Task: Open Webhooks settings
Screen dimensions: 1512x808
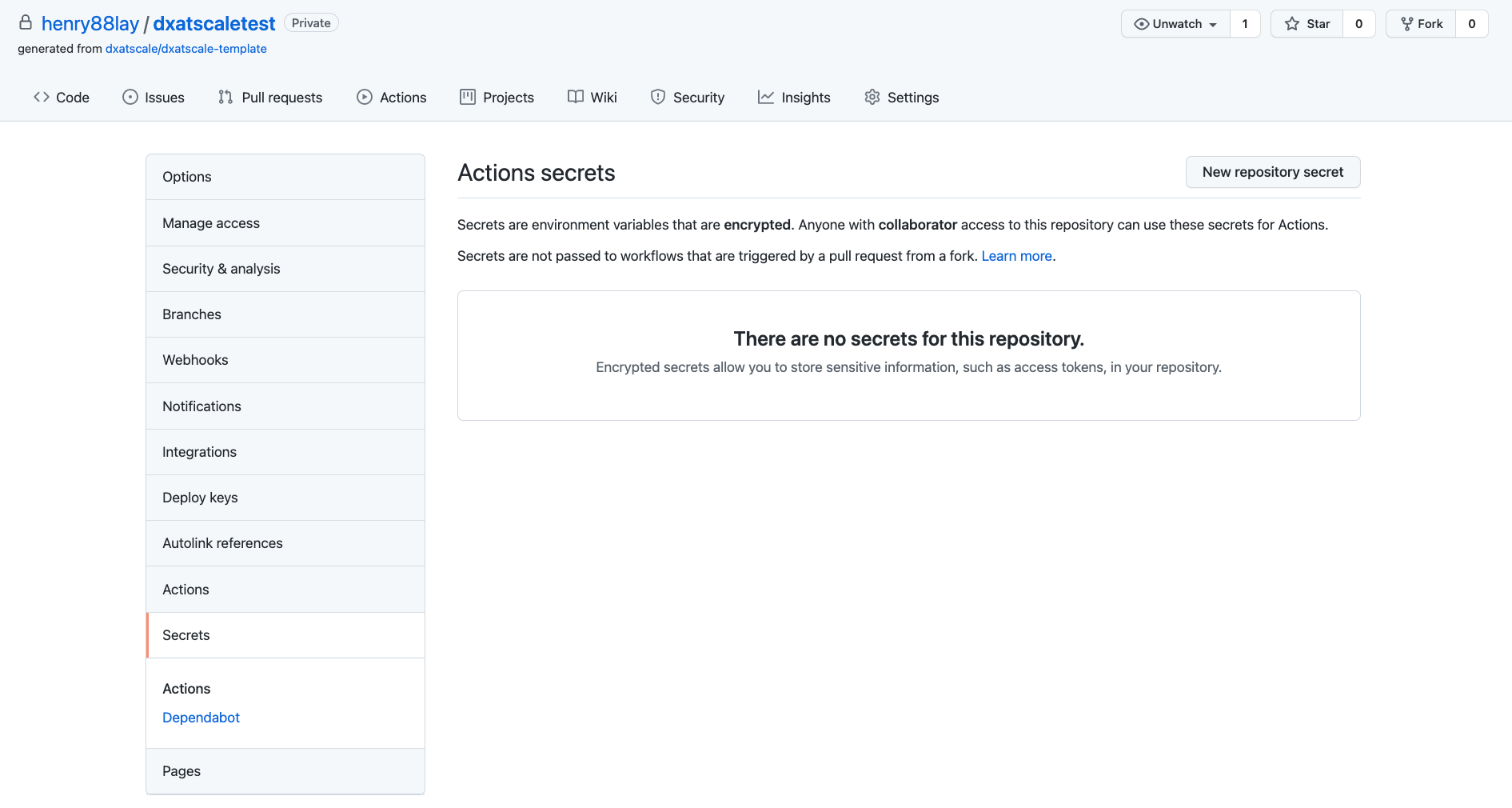Action: click(x=285, y=360)
